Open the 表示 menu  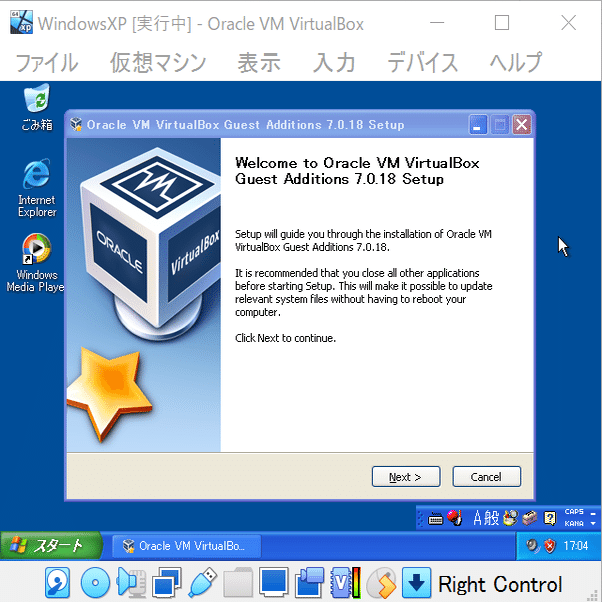pos(259,63)
